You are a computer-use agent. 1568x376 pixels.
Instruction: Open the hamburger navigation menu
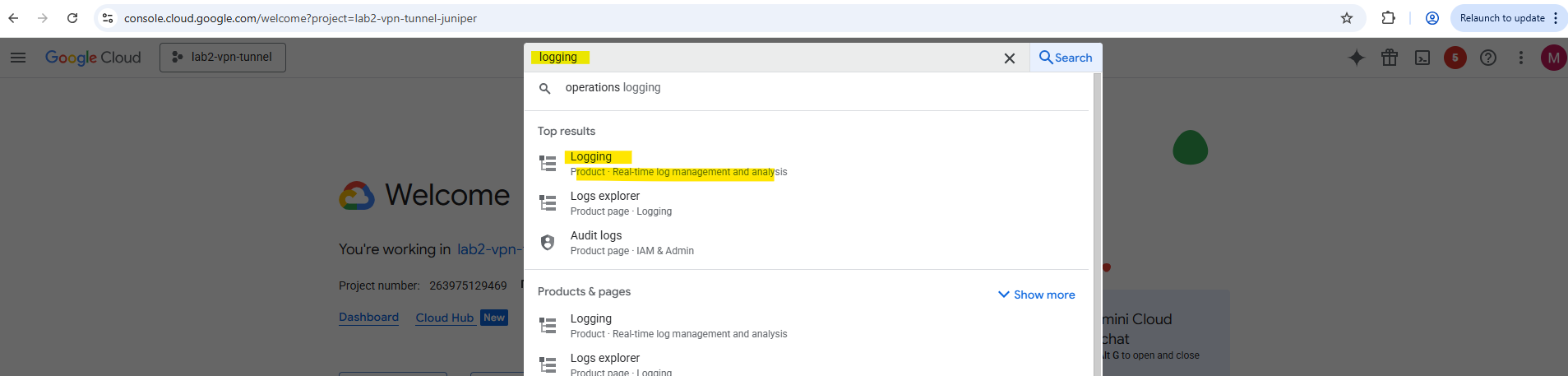(18, 58)
